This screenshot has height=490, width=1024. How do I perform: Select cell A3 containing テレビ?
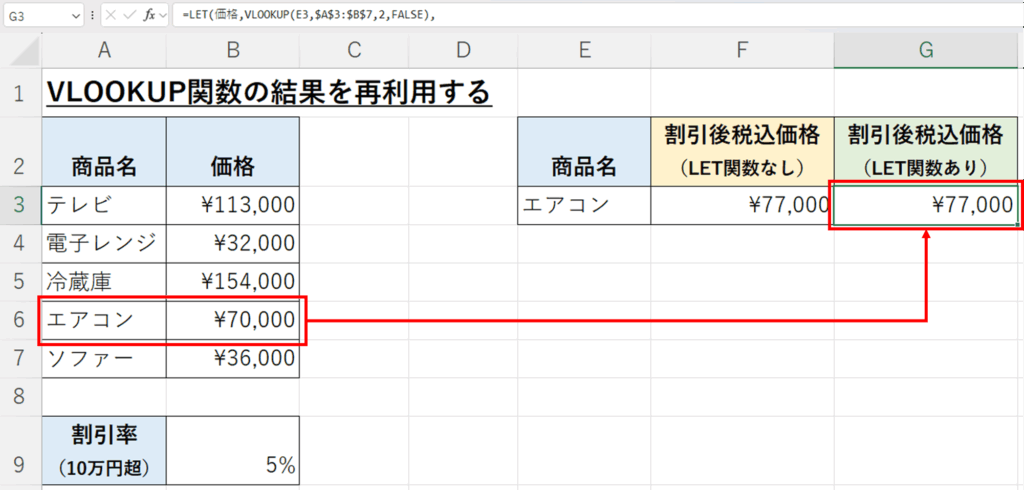click(x=104, y=206)
